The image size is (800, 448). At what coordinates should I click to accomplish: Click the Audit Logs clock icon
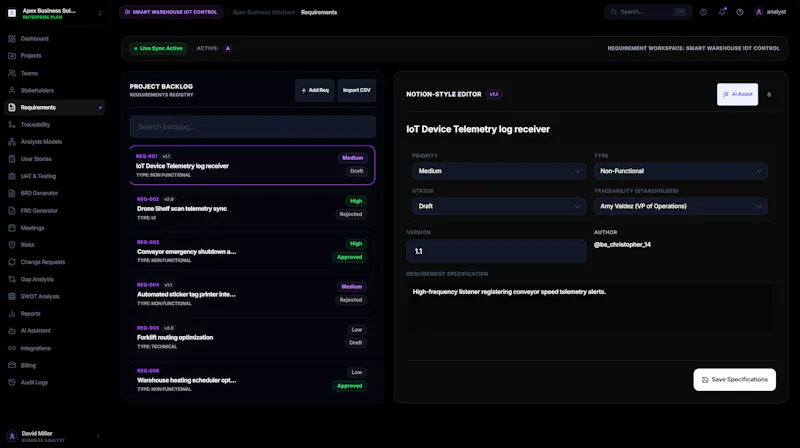pyautogui.click(x=12, y=383)
